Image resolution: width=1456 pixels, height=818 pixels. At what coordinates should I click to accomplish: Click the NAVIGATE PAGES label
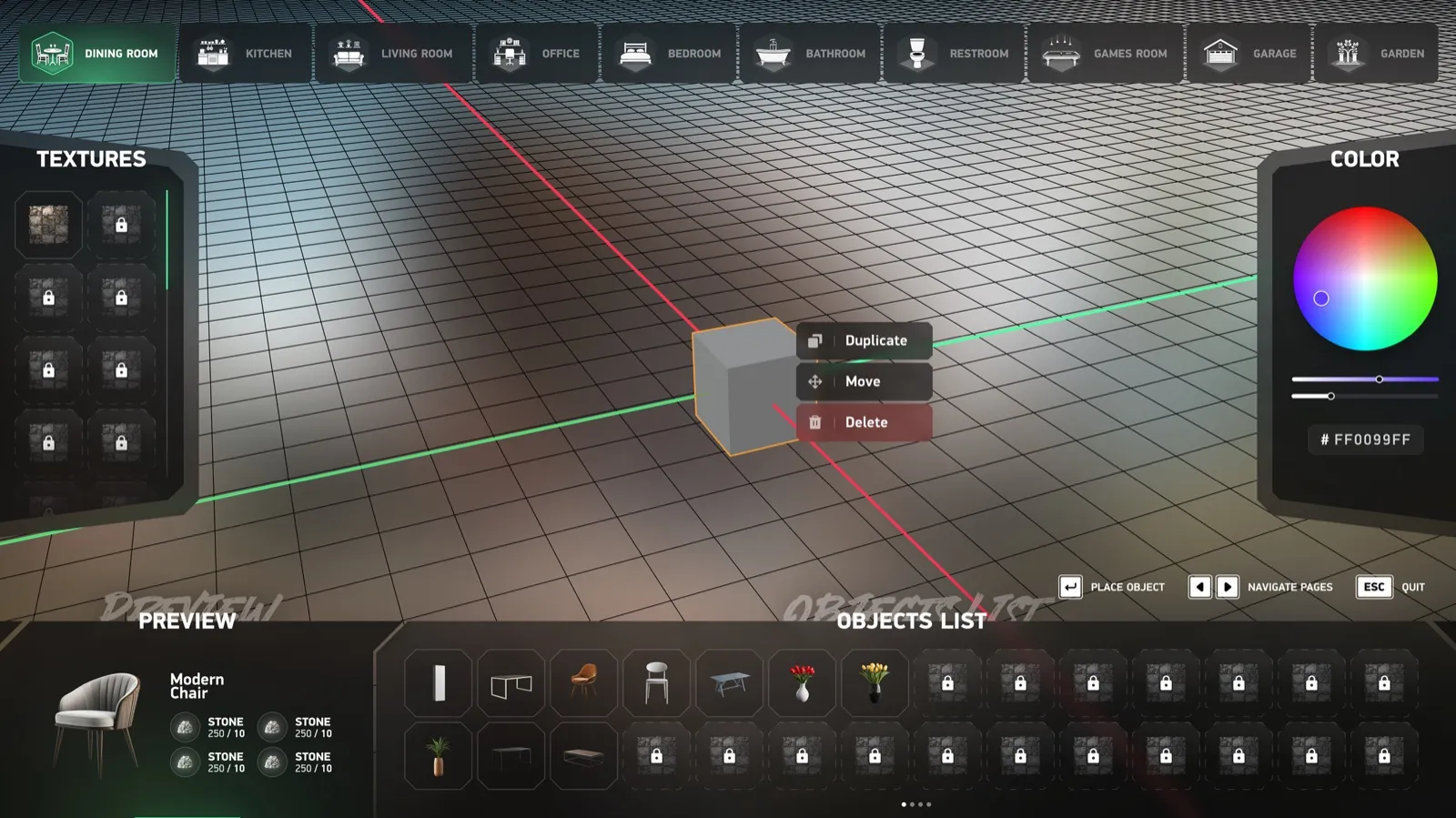[x=1289, y=587]
